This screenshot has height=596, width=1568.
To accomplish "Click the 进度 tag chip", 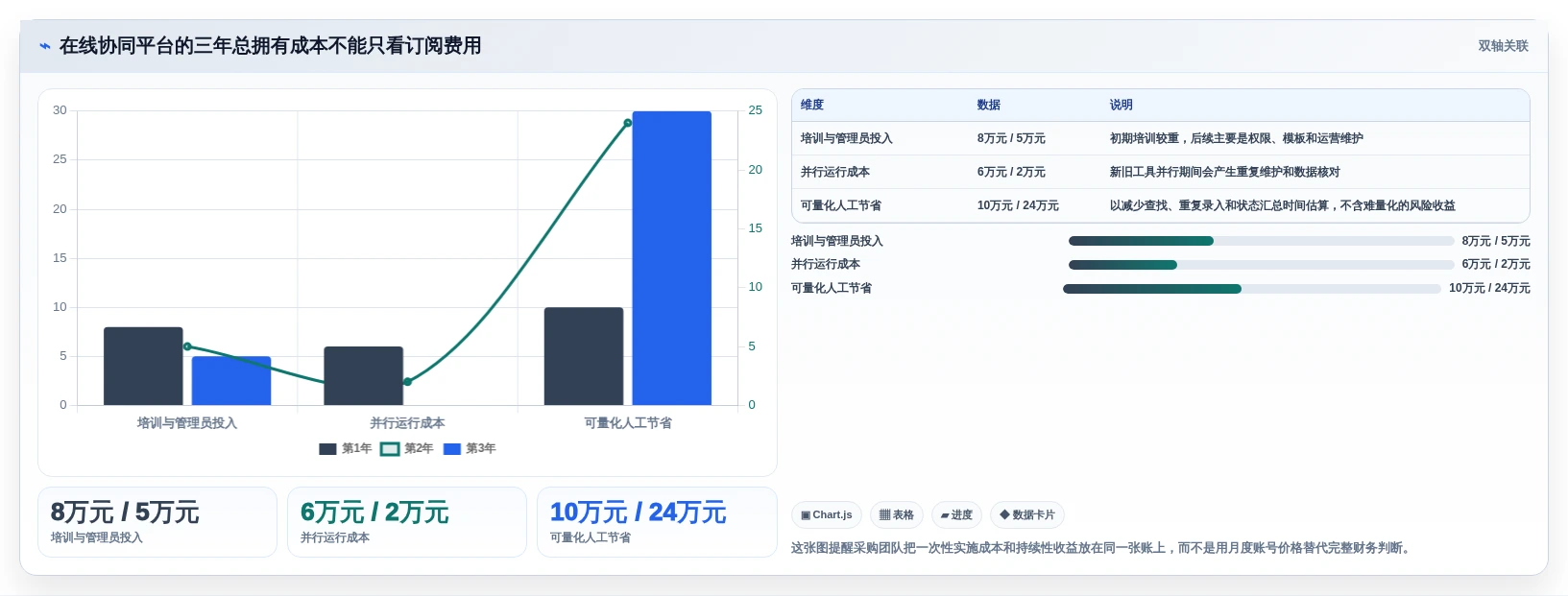I will (x=956, y=515).
